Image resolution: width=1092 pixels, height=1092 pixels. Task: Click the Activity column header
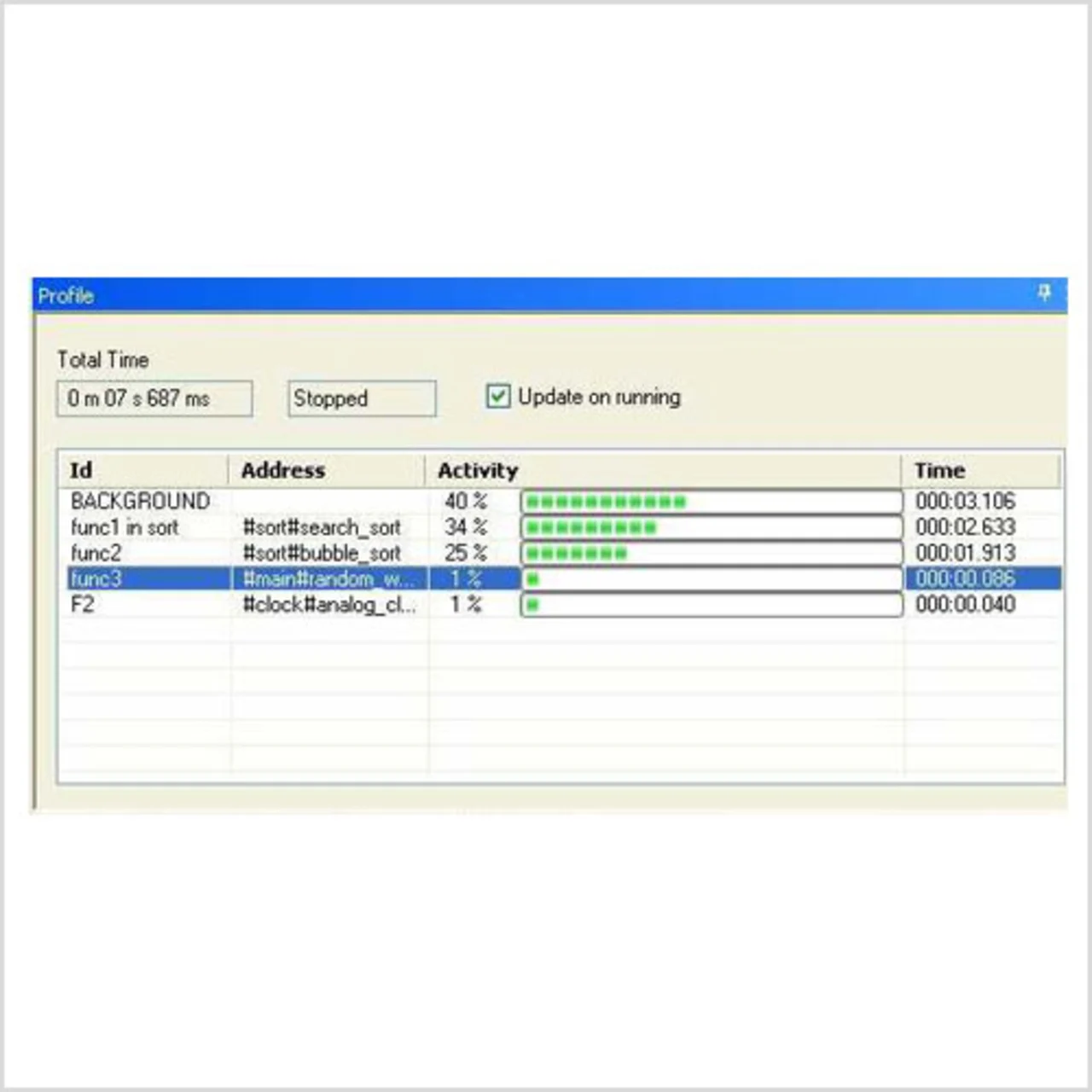point(662,470)
